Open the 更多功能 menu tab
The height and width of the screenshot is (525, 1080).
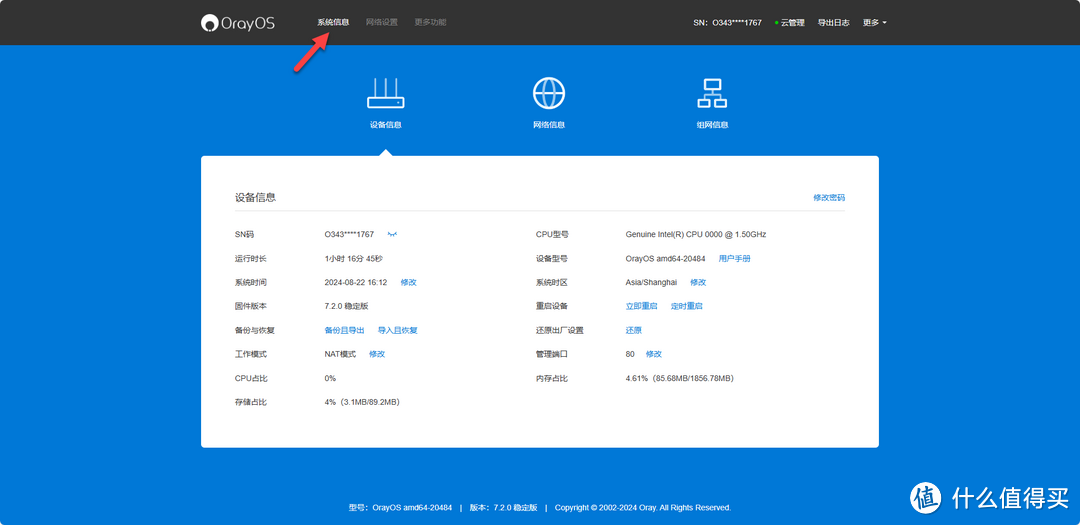coord(430,22)
